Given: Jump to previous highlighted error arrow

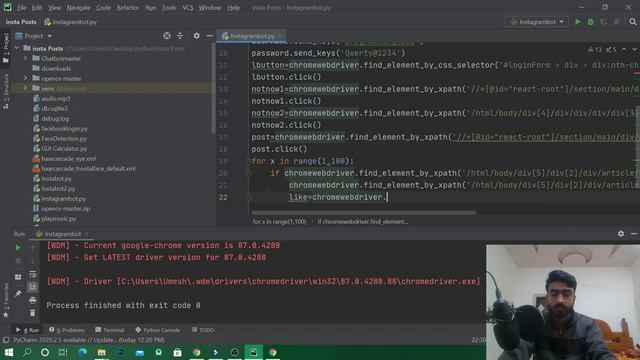Looking at the screenshot, I should click(x=624, y=49).
